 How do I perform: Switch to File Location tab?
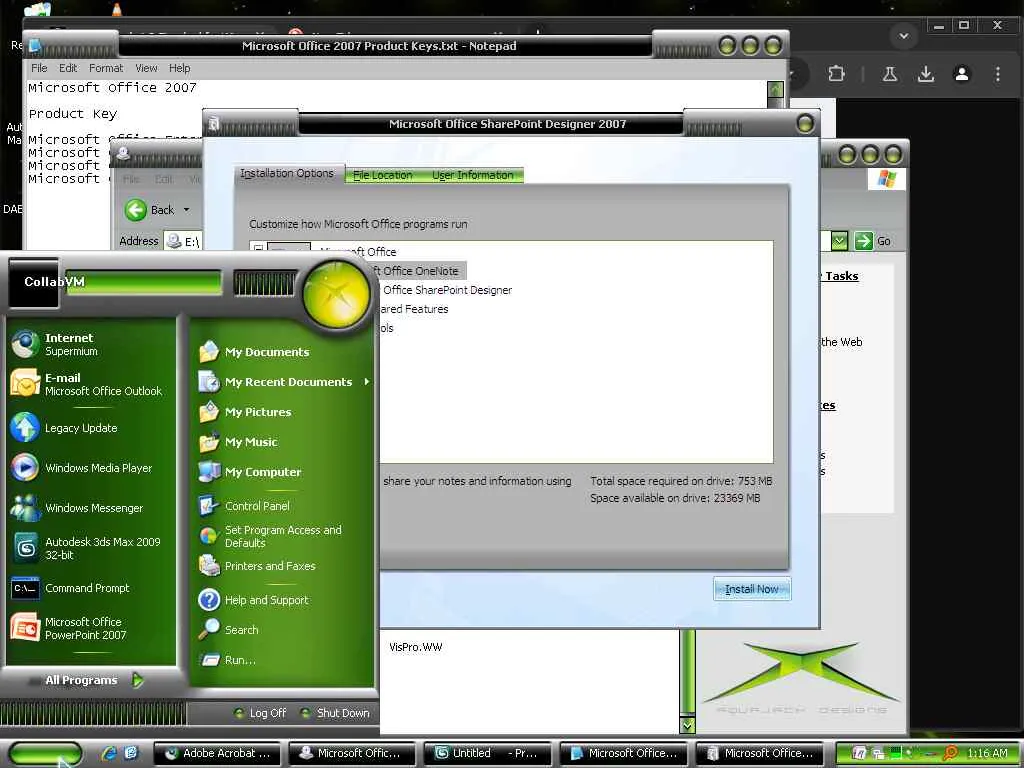click(383, 175)
